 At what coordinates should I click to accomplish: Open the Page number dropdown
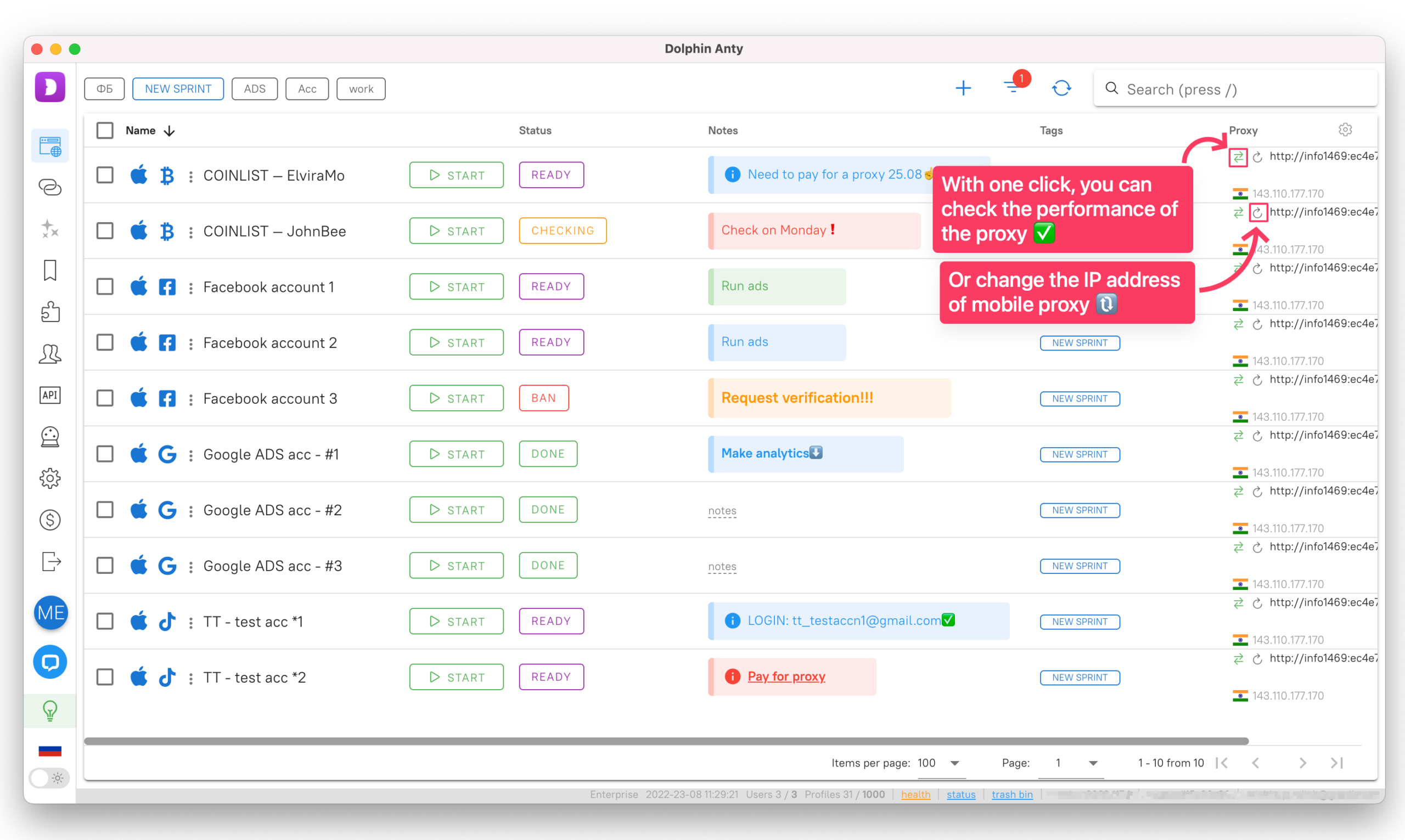point(1071,763)
